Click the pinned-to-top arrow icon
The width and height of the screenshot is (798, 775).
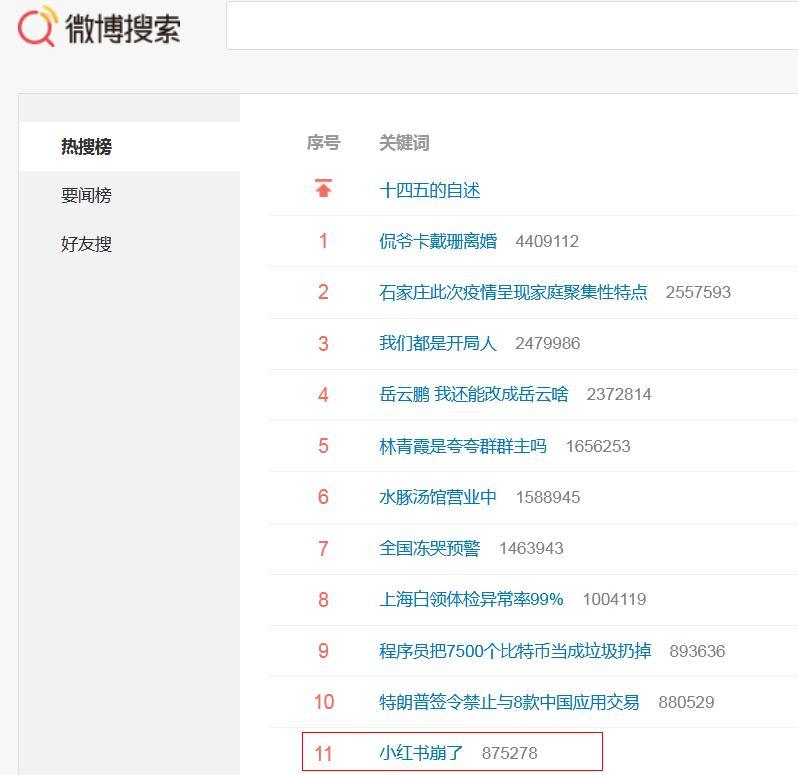coord(323,188)
